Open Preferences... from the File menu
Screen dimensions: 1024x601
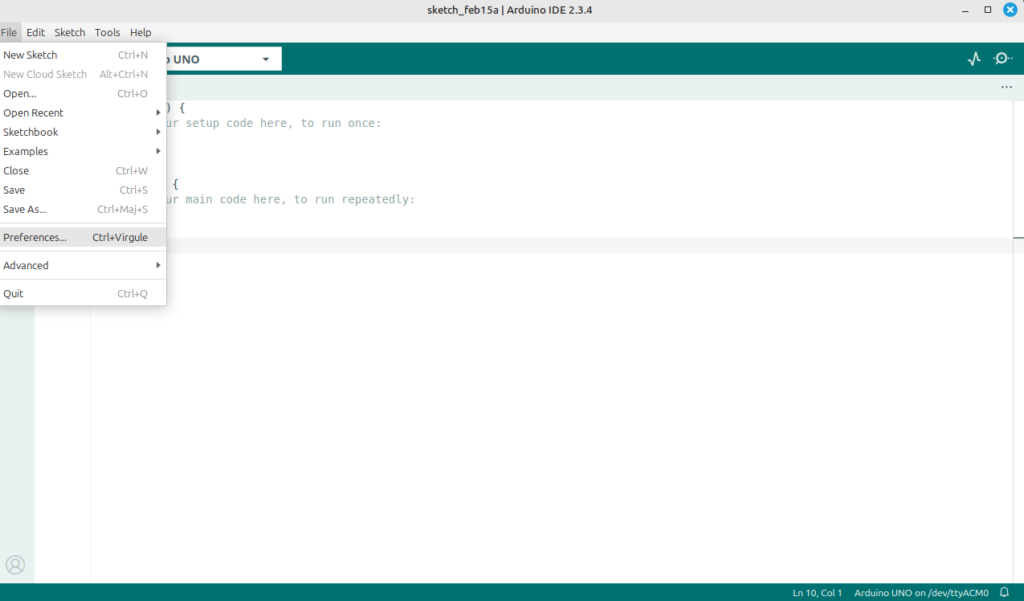83,237
